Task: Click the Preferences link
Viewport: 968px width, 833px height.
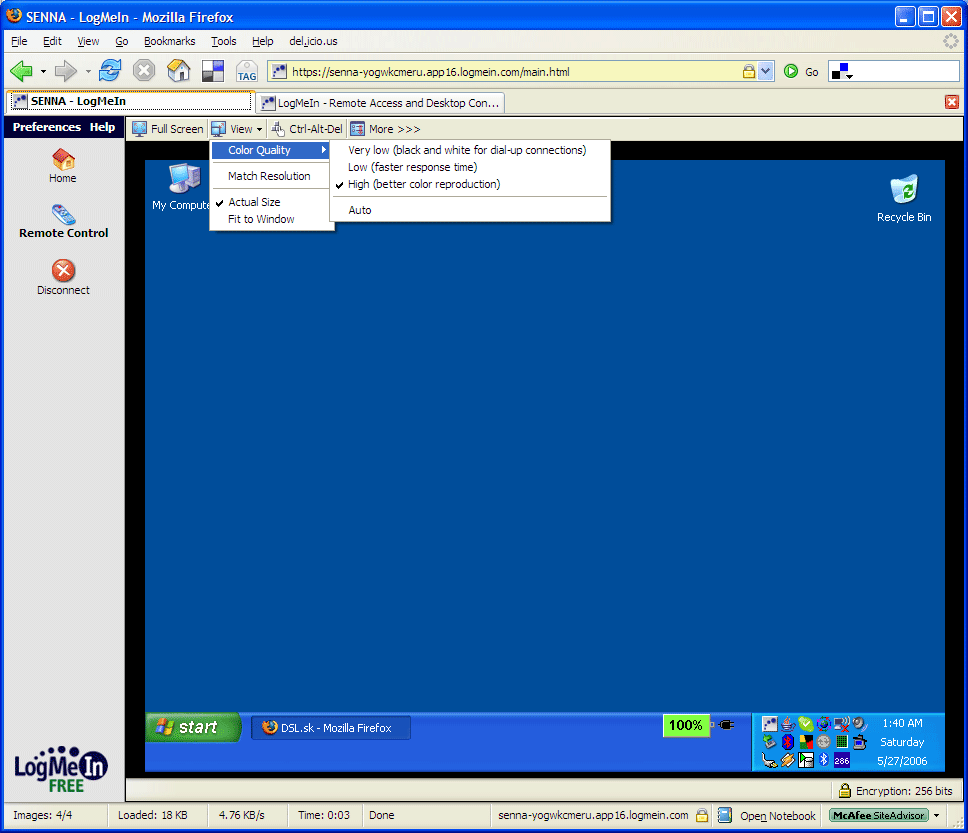Action: coord(47,127)
